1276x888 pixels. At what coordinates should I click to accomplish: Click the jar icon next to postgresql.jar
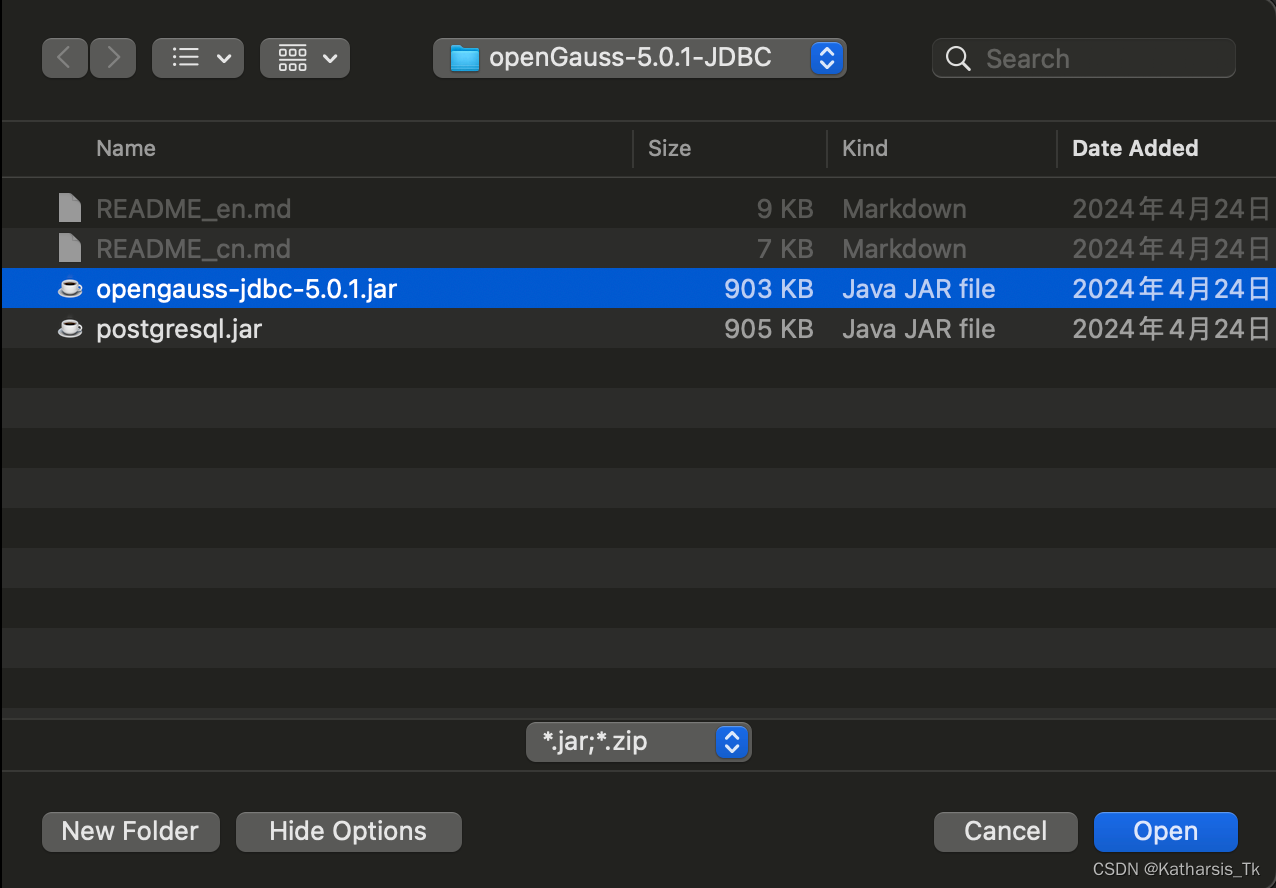(69, 328)
